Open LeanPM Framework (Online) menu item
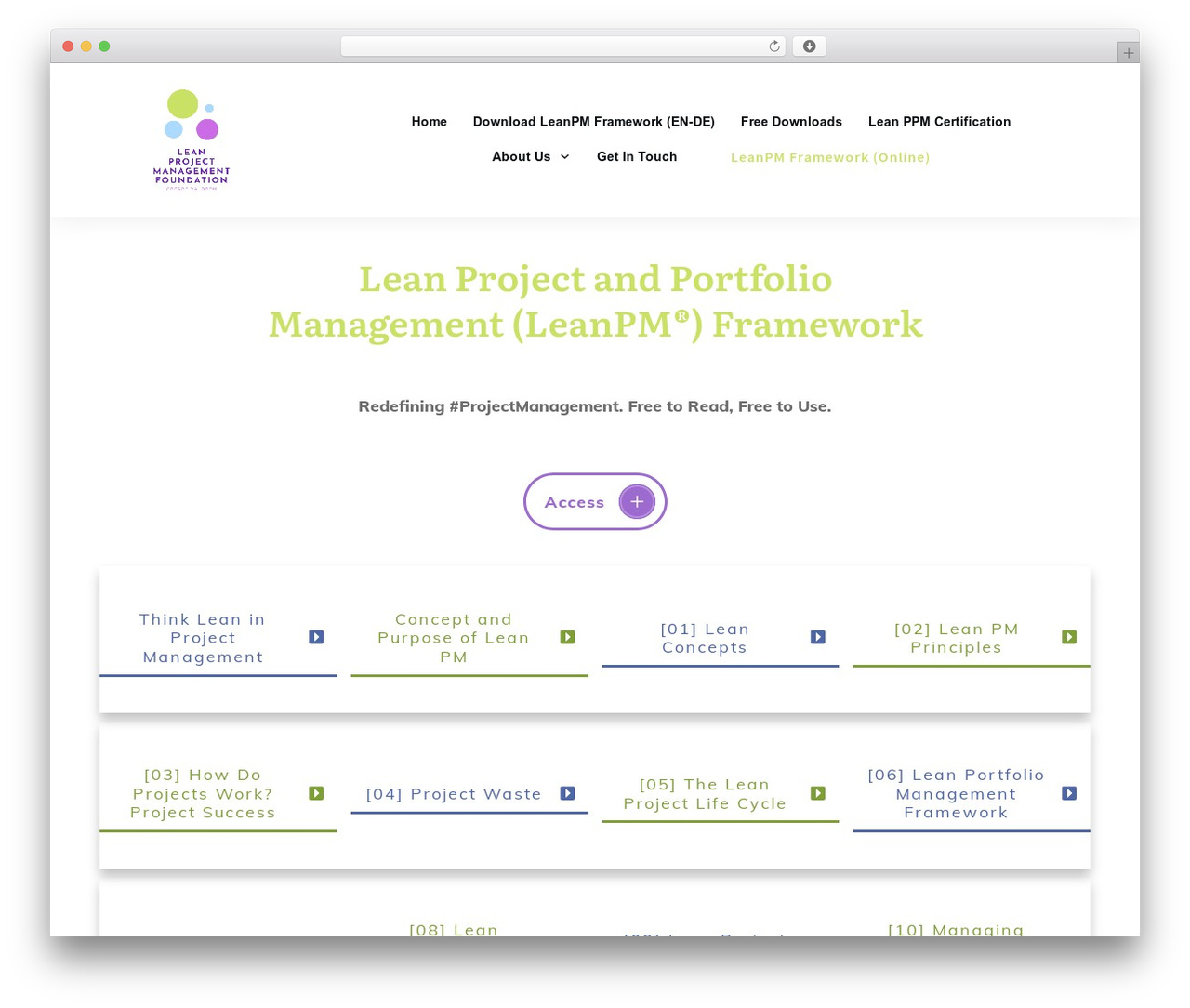Viewport: 1190px width, 1008px height. click(830, 158)
